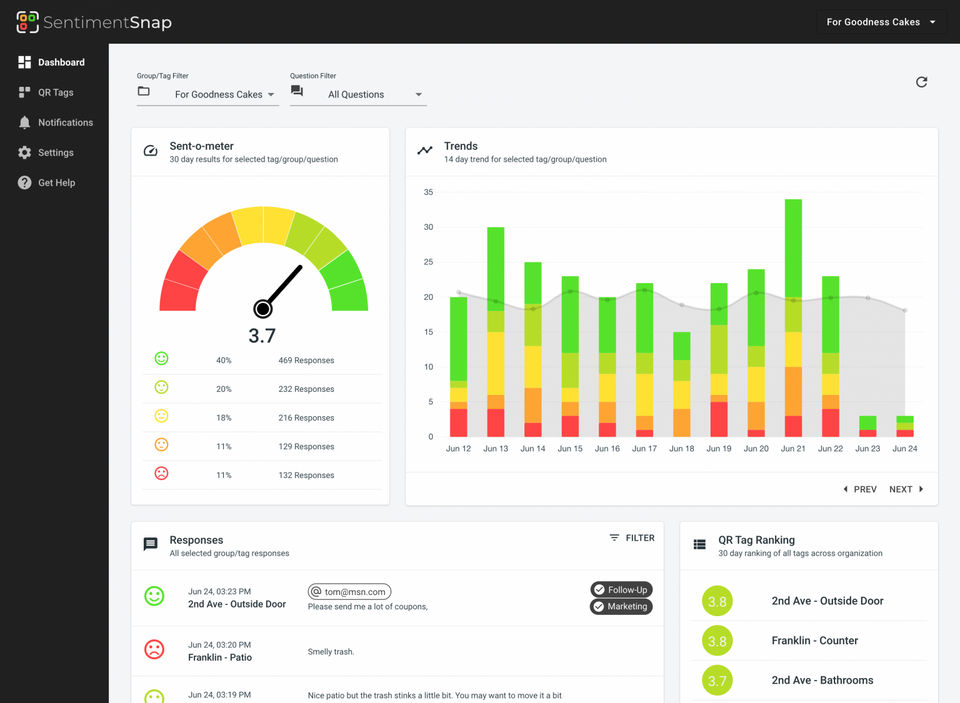Click the Sent-o-meter gauge header icon
Viewport: 960px width, 703px height.
click(151, 151)
